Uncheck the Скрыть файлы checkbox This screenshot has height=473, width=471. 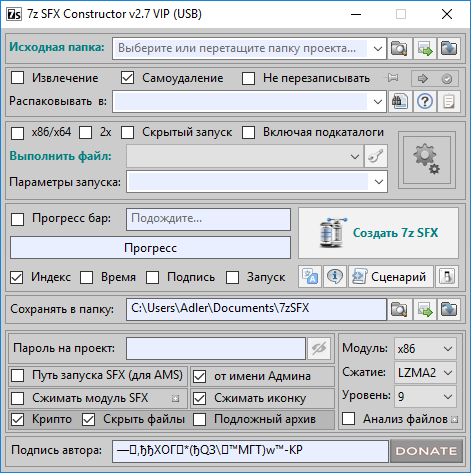[x=88, y=420]
